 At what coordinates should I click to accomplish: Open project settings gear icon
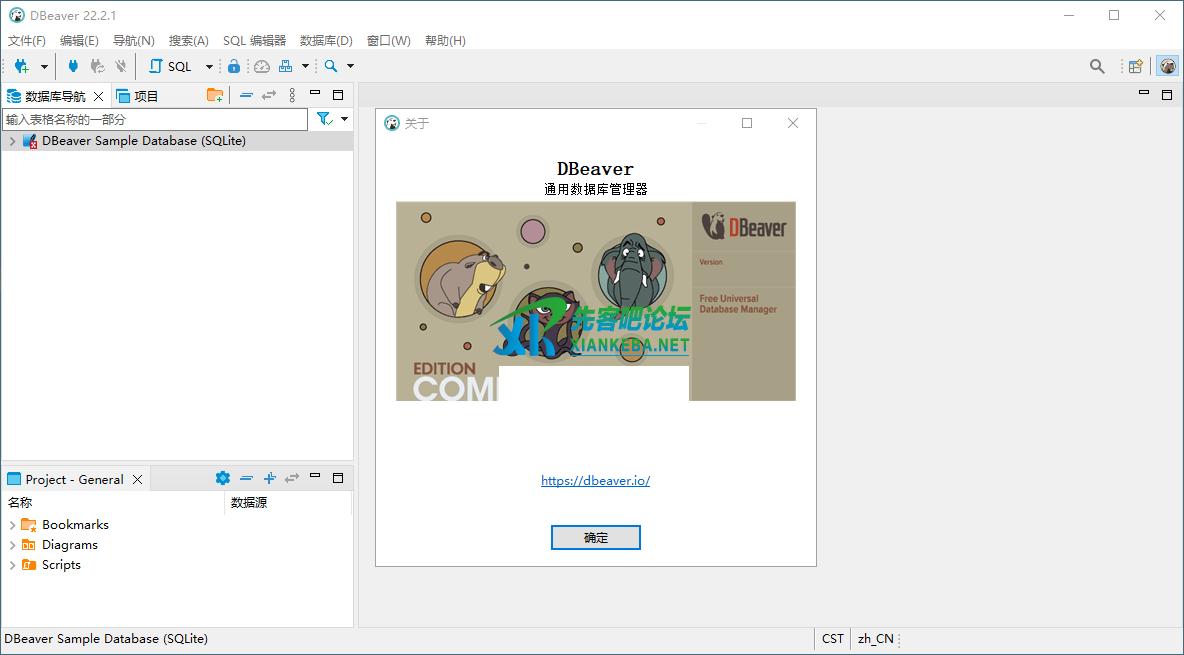[x=223, y=479]
